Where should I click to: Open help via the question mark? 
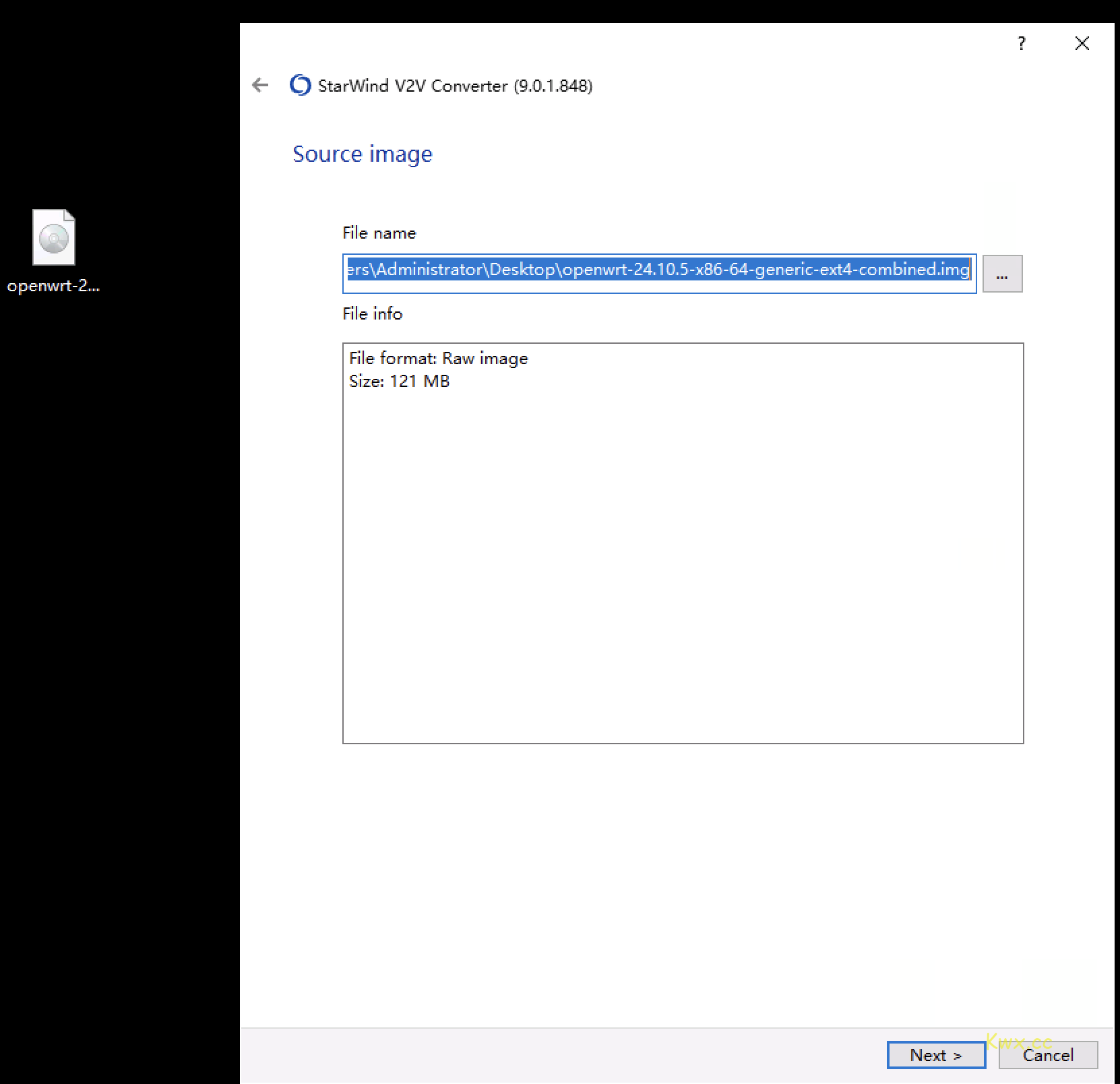1022,44
